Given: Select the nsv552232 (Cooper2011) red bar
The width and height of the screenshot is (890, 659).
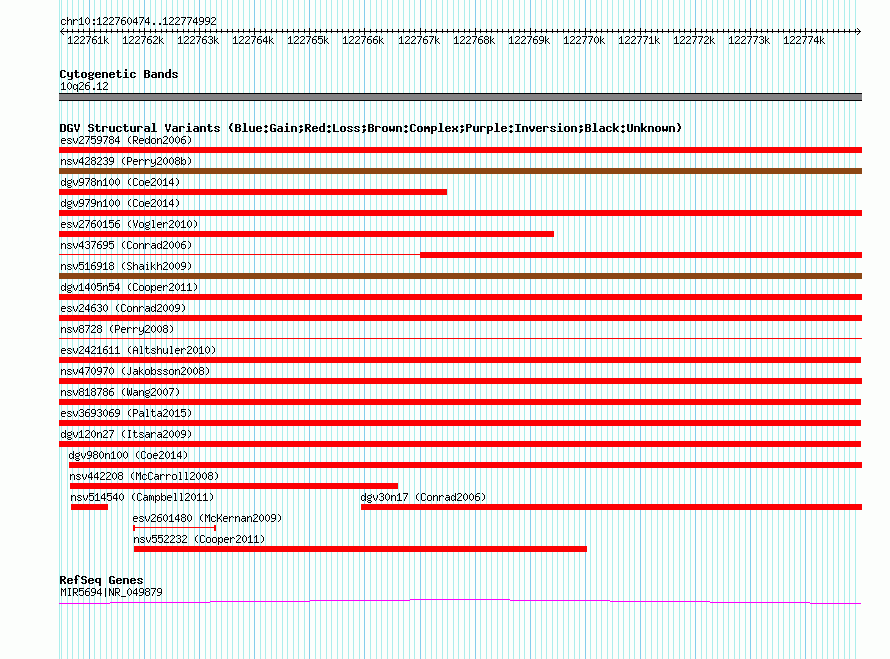Looking at the screenshot, I should point(360,549).
